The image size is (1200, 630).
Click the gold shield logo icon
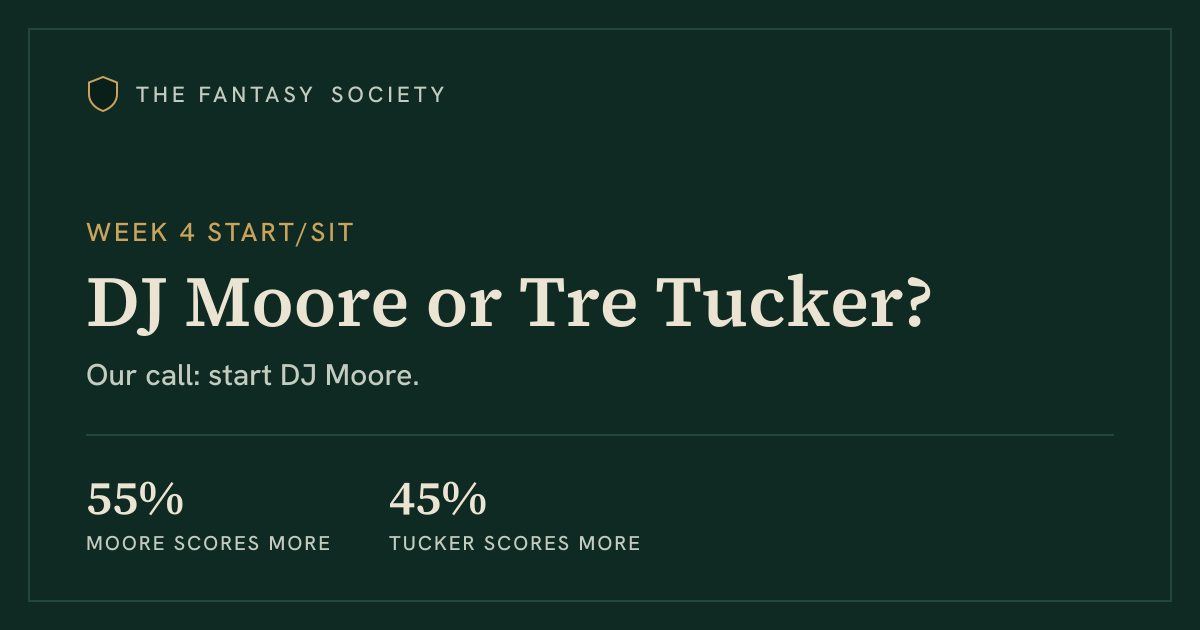click(x=103, y=94)
